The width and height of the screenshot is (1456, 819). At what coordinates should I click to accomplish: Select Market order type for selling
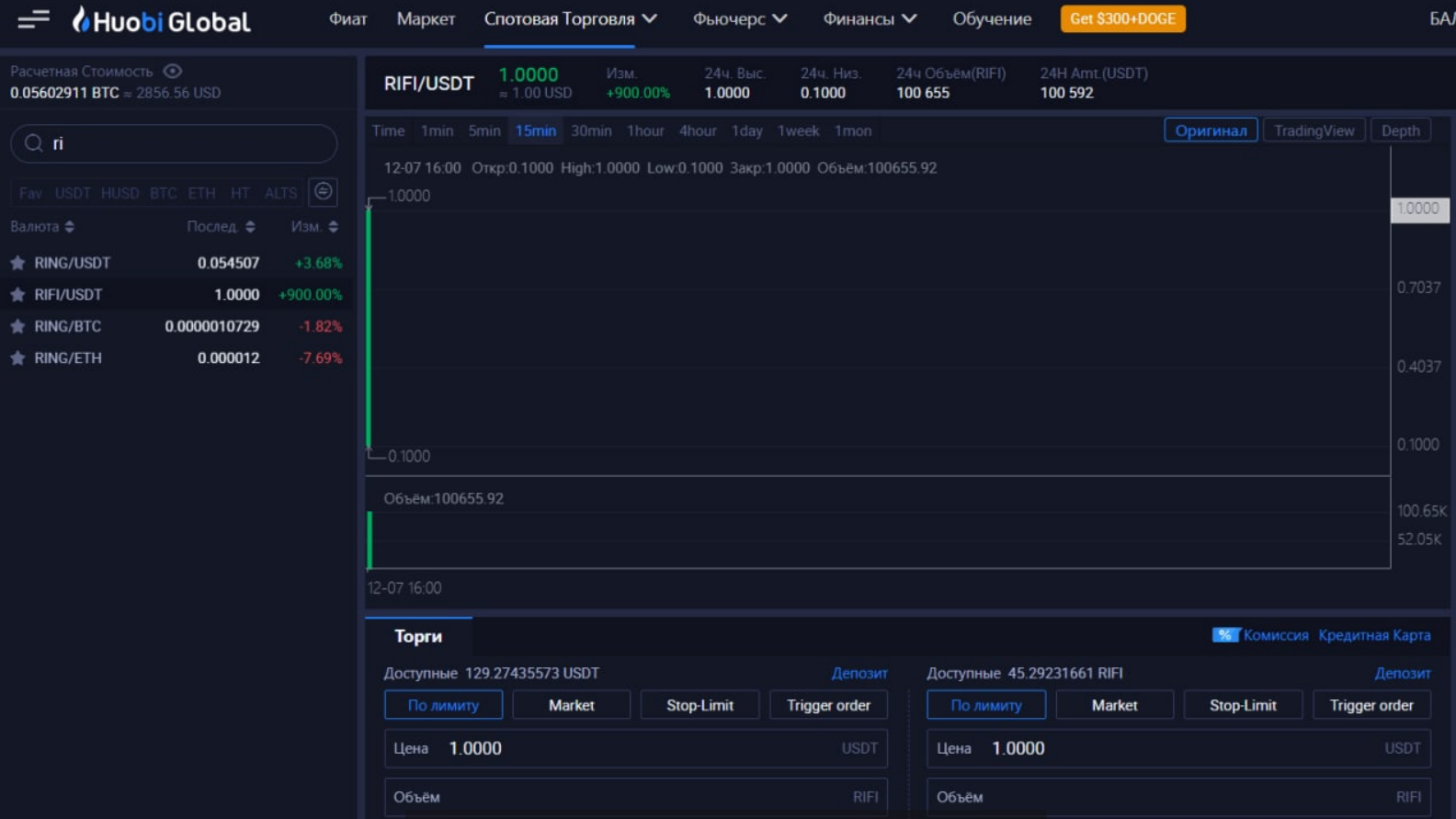pyautogui.click(x=1114, y=705)
